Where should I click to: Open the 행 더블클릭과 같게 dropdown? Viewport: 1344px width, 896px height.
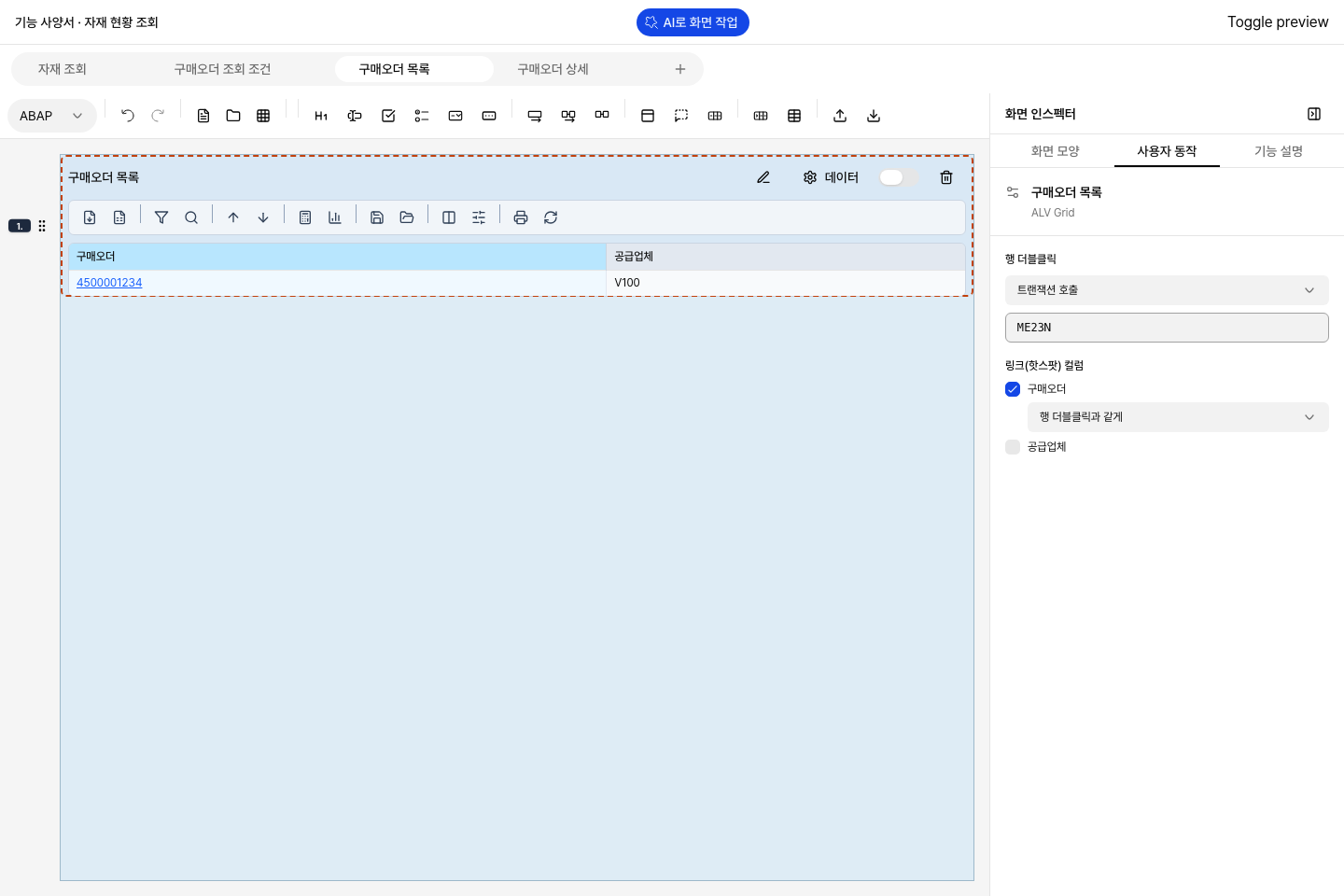[x=1178, y=417]
